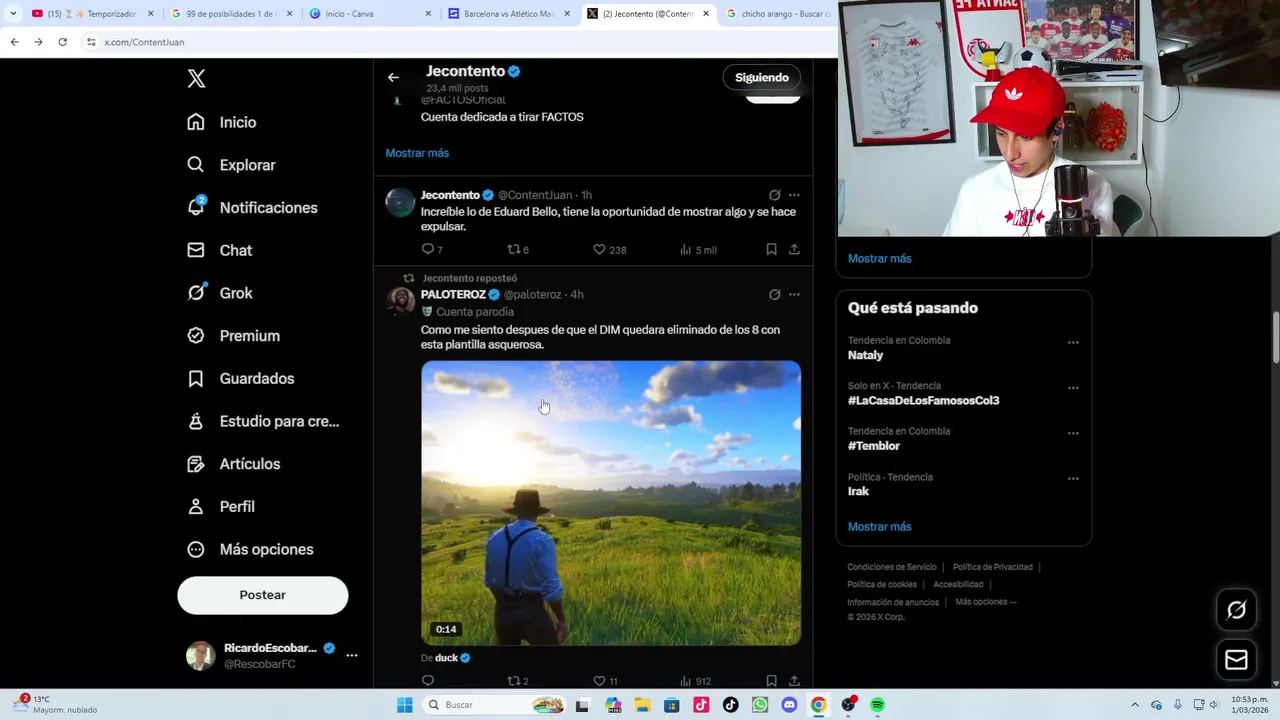Go back with the profile header arrow
Viewport: 1280px width, 720px height.
[x=393, y=77]
